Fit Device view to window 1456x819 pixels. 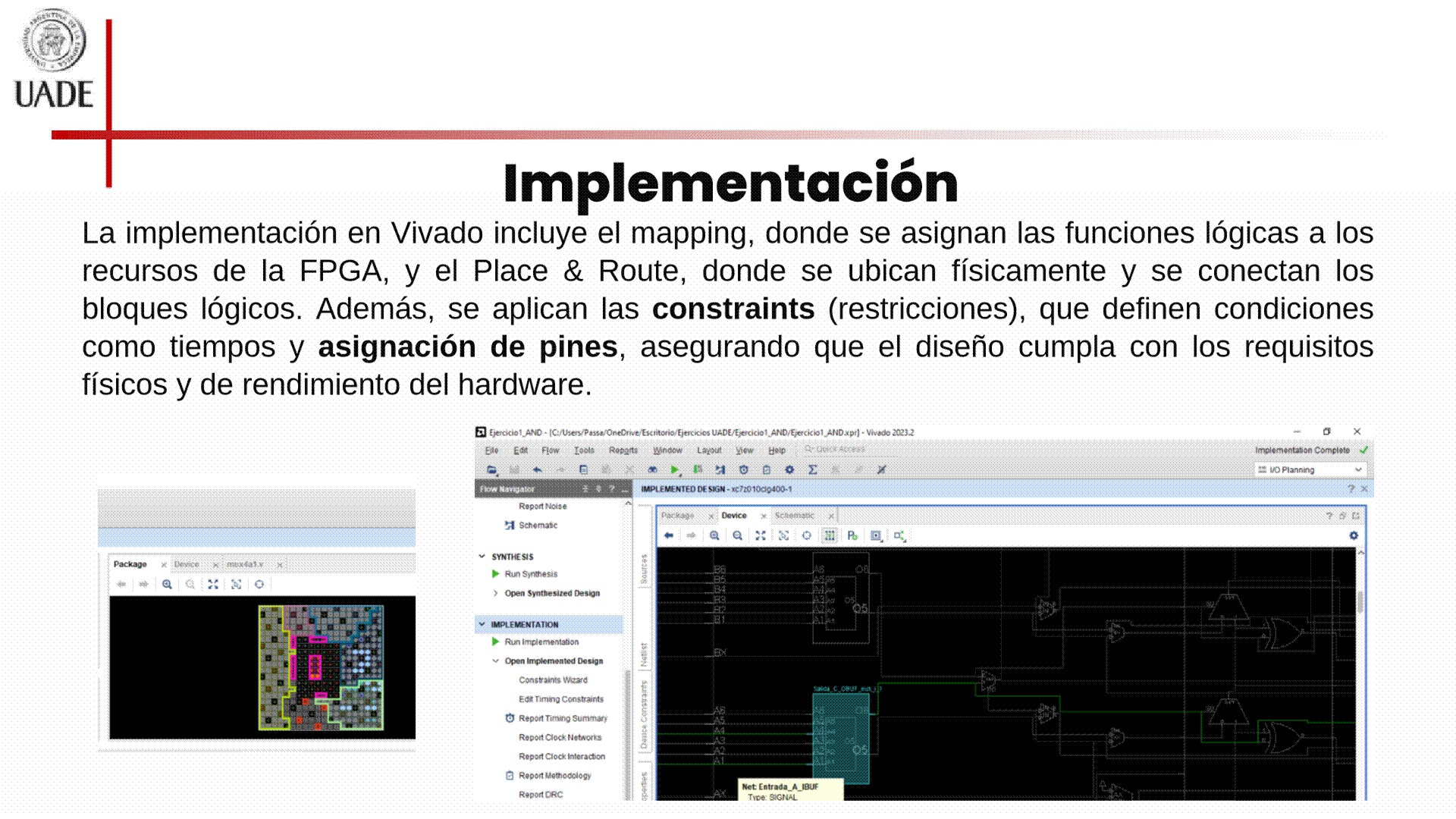click(760, 536)
